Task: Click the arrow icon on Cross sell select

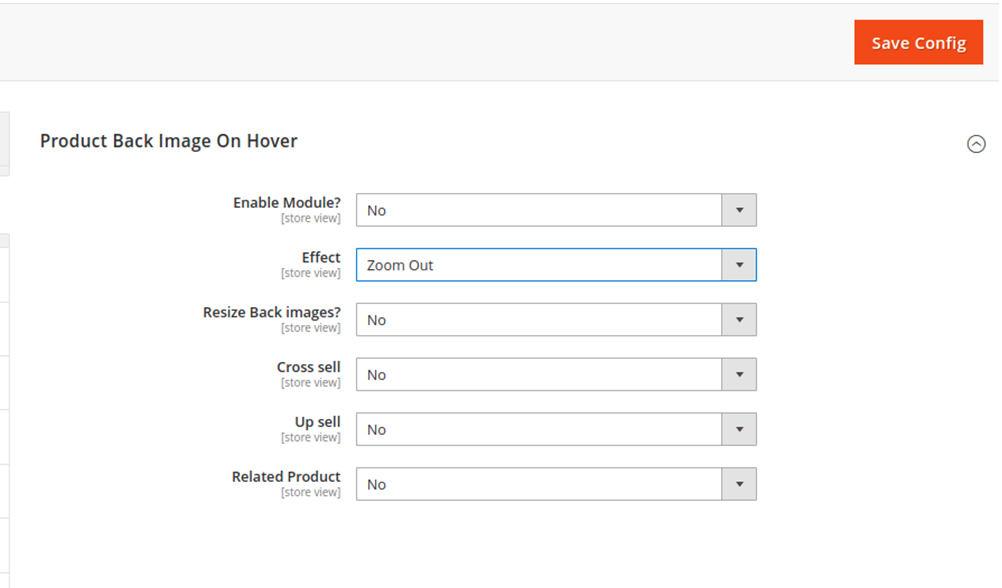Action: click(x=739, y=375)
